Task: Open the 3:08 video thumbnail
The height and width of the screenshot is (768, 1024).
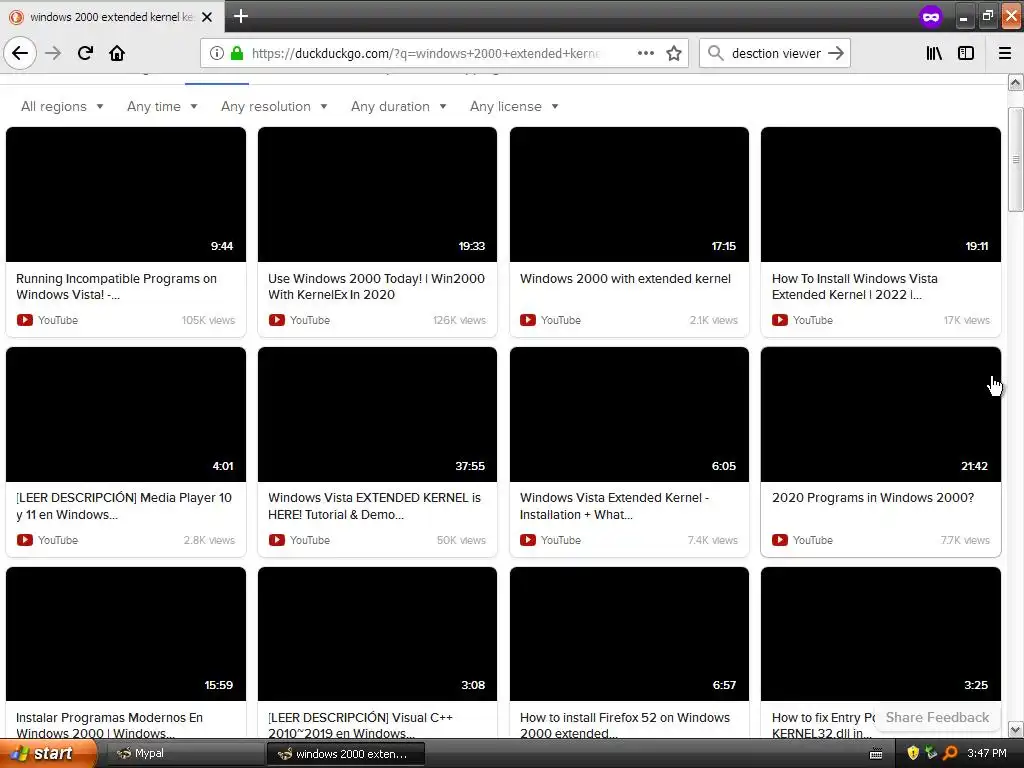Action: [x=377, y=634]
